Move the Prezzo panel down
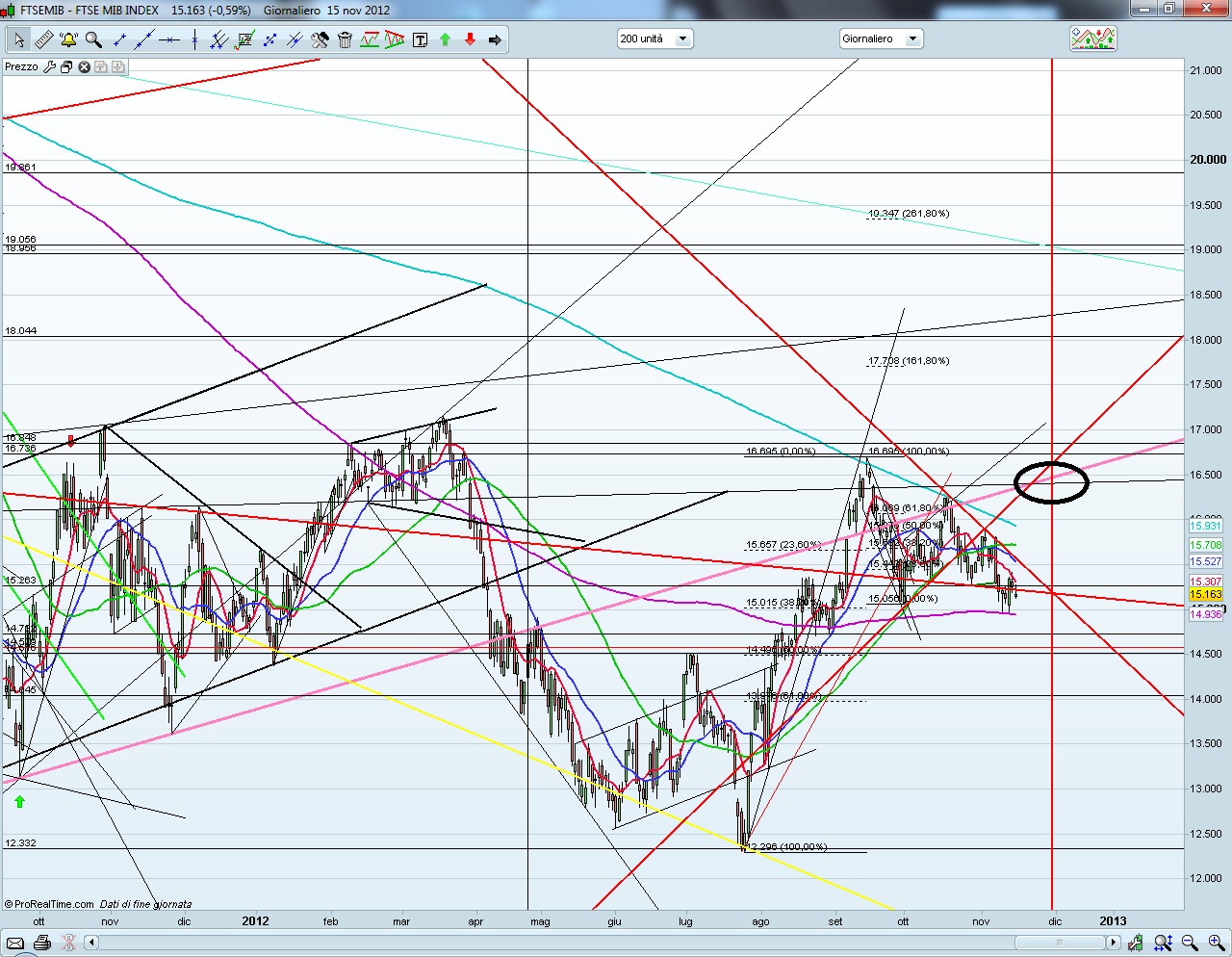1232x957 pixels. tap(117, 66)
